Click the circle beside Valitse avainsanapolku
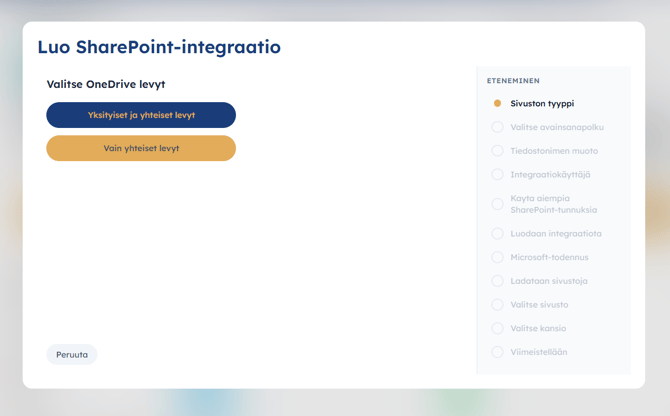The image size is (670, 416). [497, 127]
